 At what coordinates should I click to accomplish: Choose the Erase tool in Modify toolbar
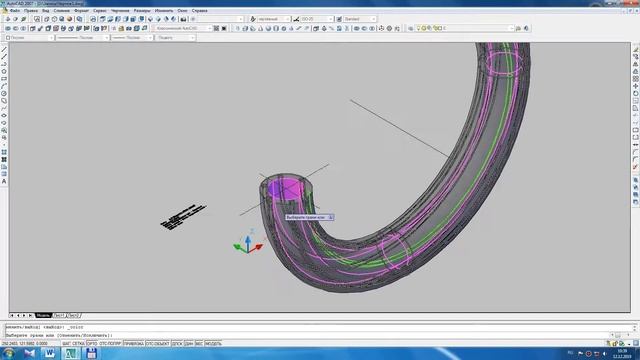pyautogui.click(x=636, y=49)
